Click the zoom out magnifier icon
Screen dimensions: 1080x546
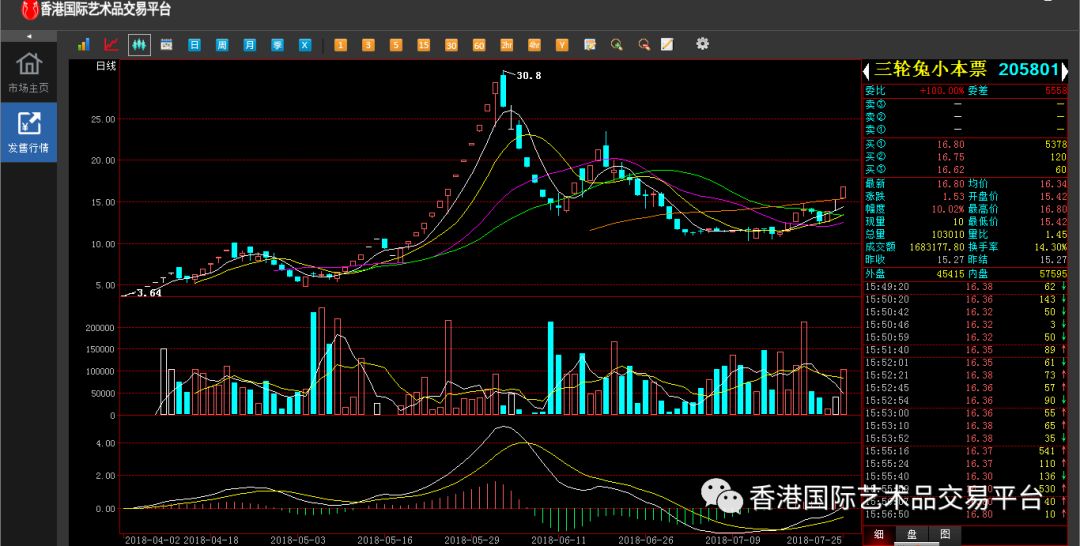coord(644,45)
